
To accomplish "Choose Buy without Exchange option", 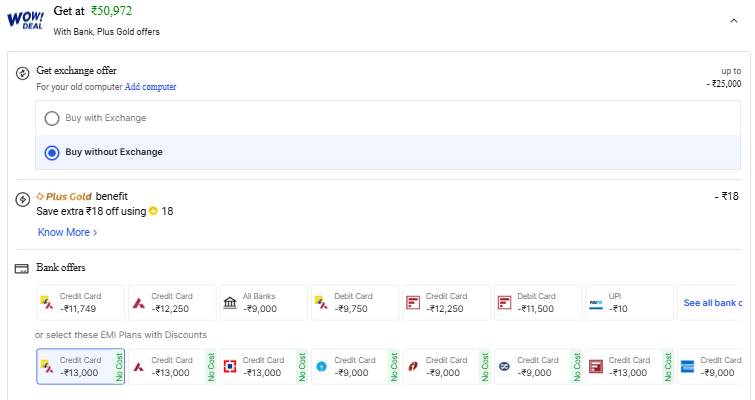I will [x=52, y=152].
